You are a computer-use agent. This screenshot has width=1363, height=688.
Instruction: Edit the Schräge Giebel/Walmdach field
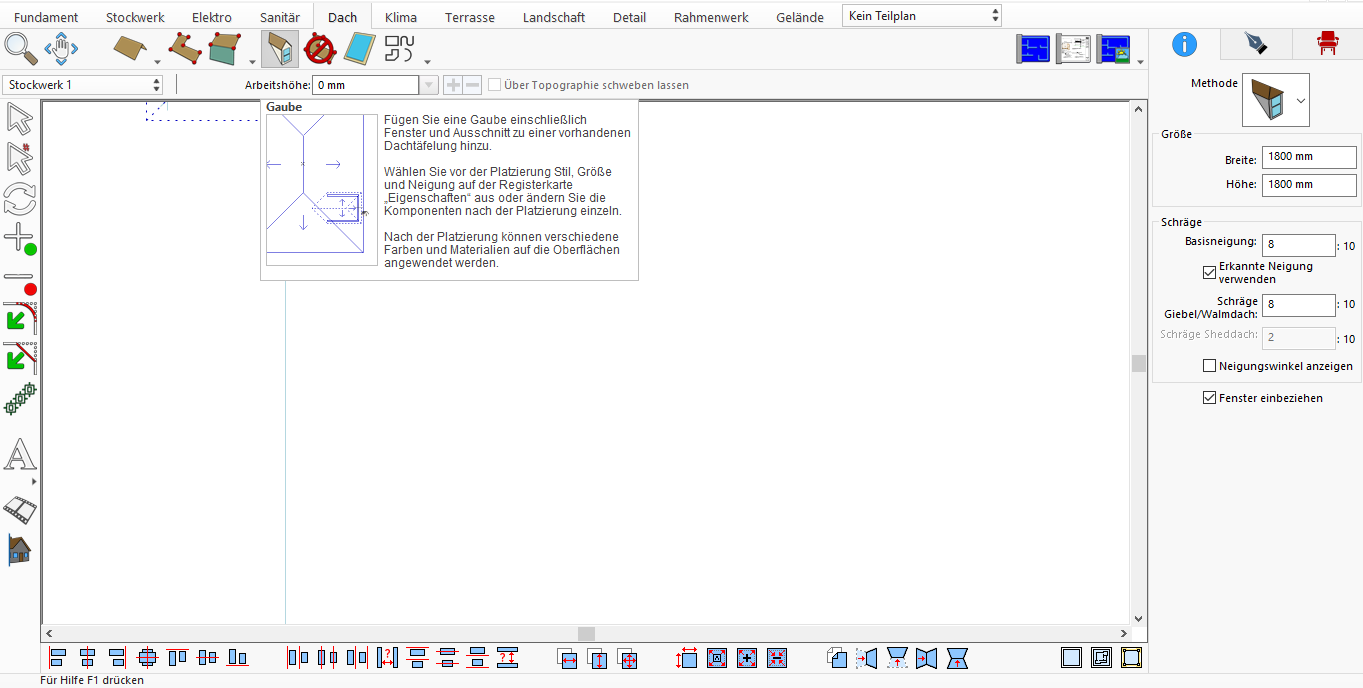coord(1299,304)
